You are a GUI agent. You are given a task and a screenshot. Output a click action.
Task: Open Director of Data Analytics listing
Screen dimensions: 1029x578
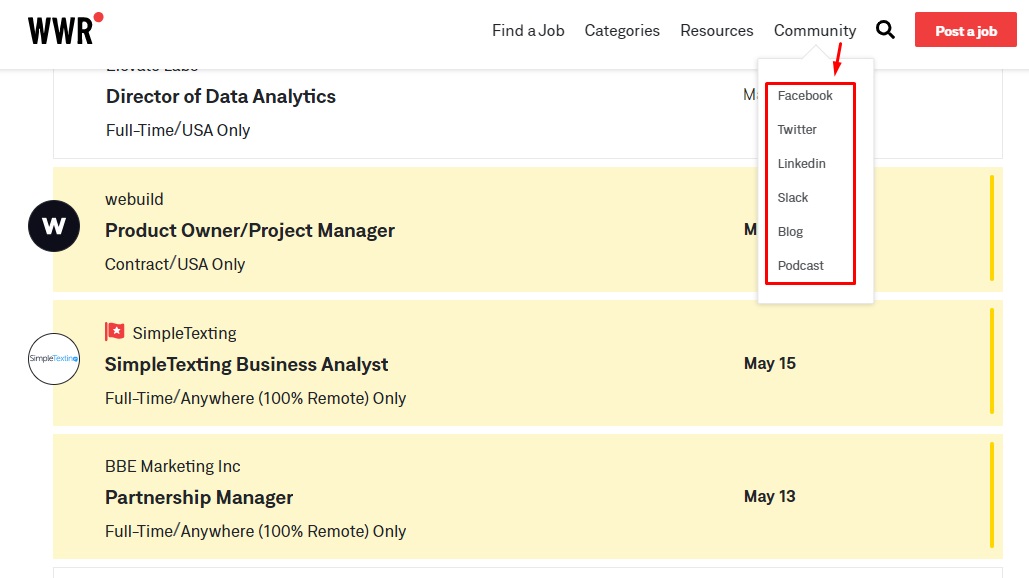click(x=220, y=96)
